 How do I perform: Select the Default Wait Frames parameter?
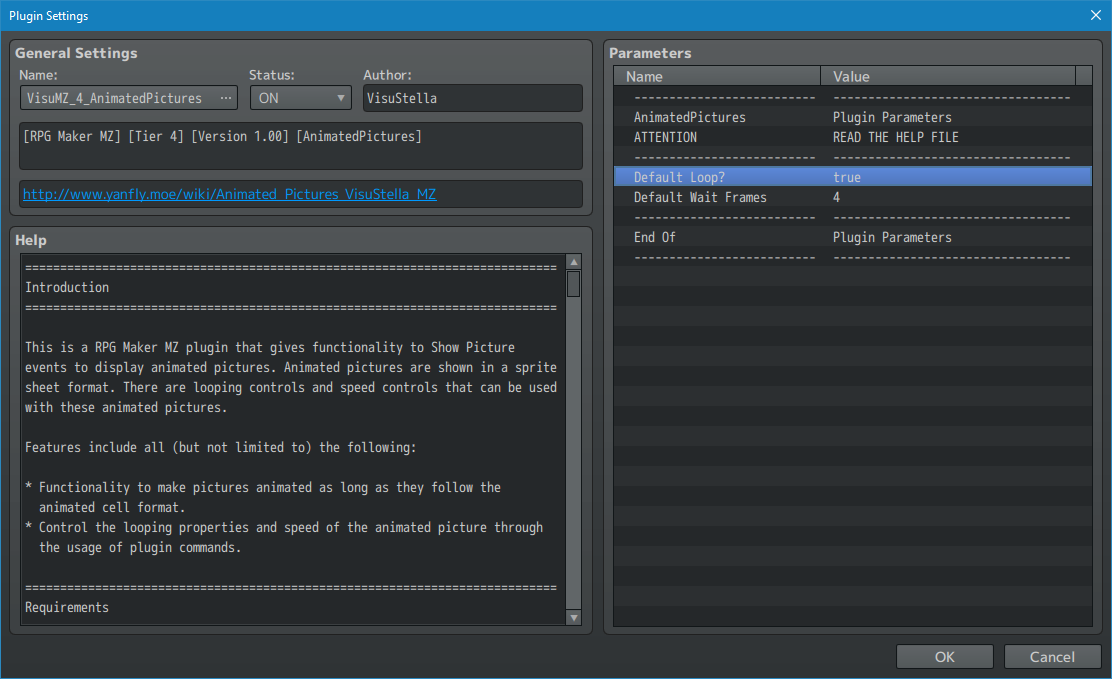700,197
